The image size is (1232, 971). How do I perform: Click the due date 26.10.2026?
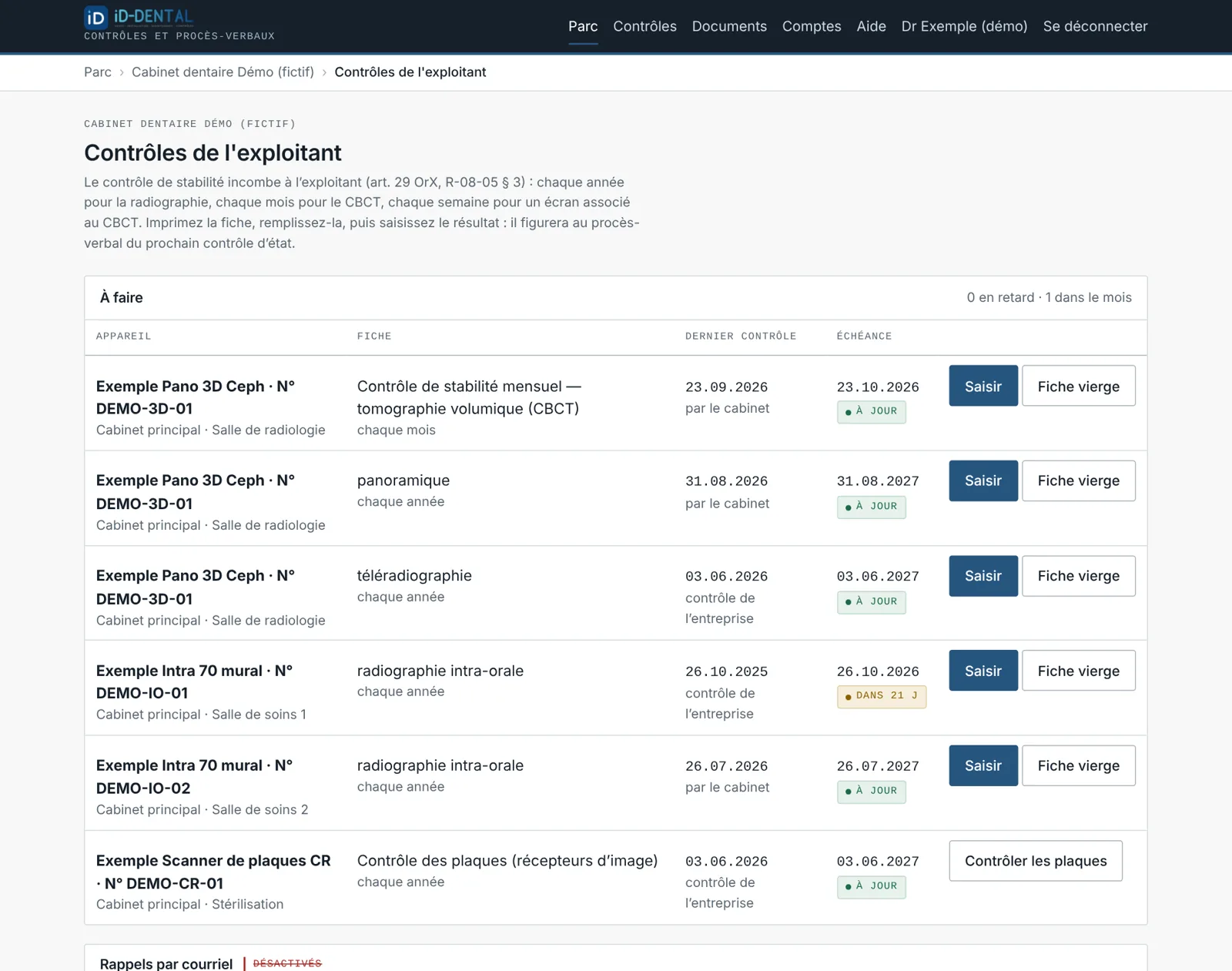point(878,671)
